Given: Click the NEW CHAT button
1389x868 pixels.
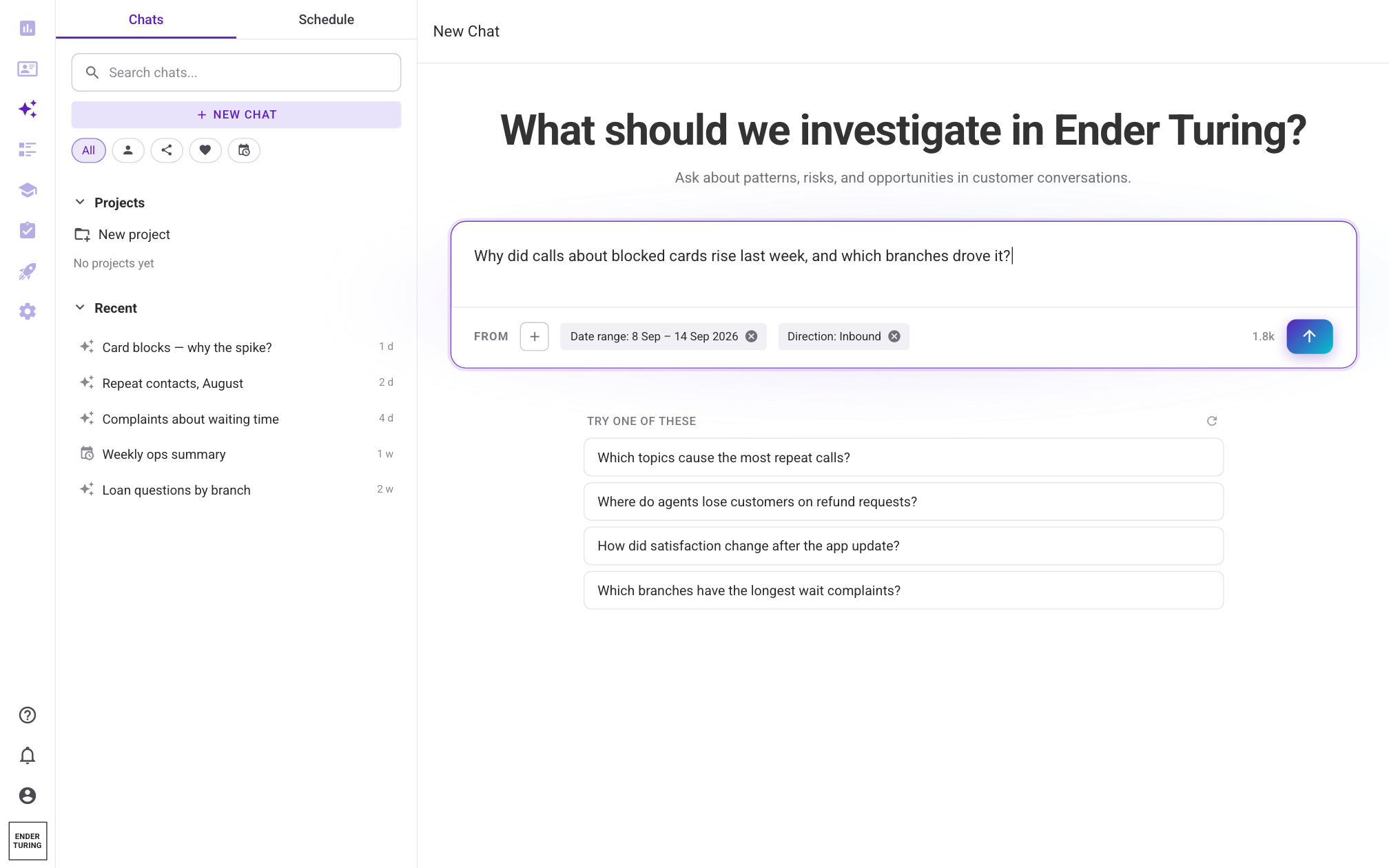Looking at the screenshot, I should point(236,114).
